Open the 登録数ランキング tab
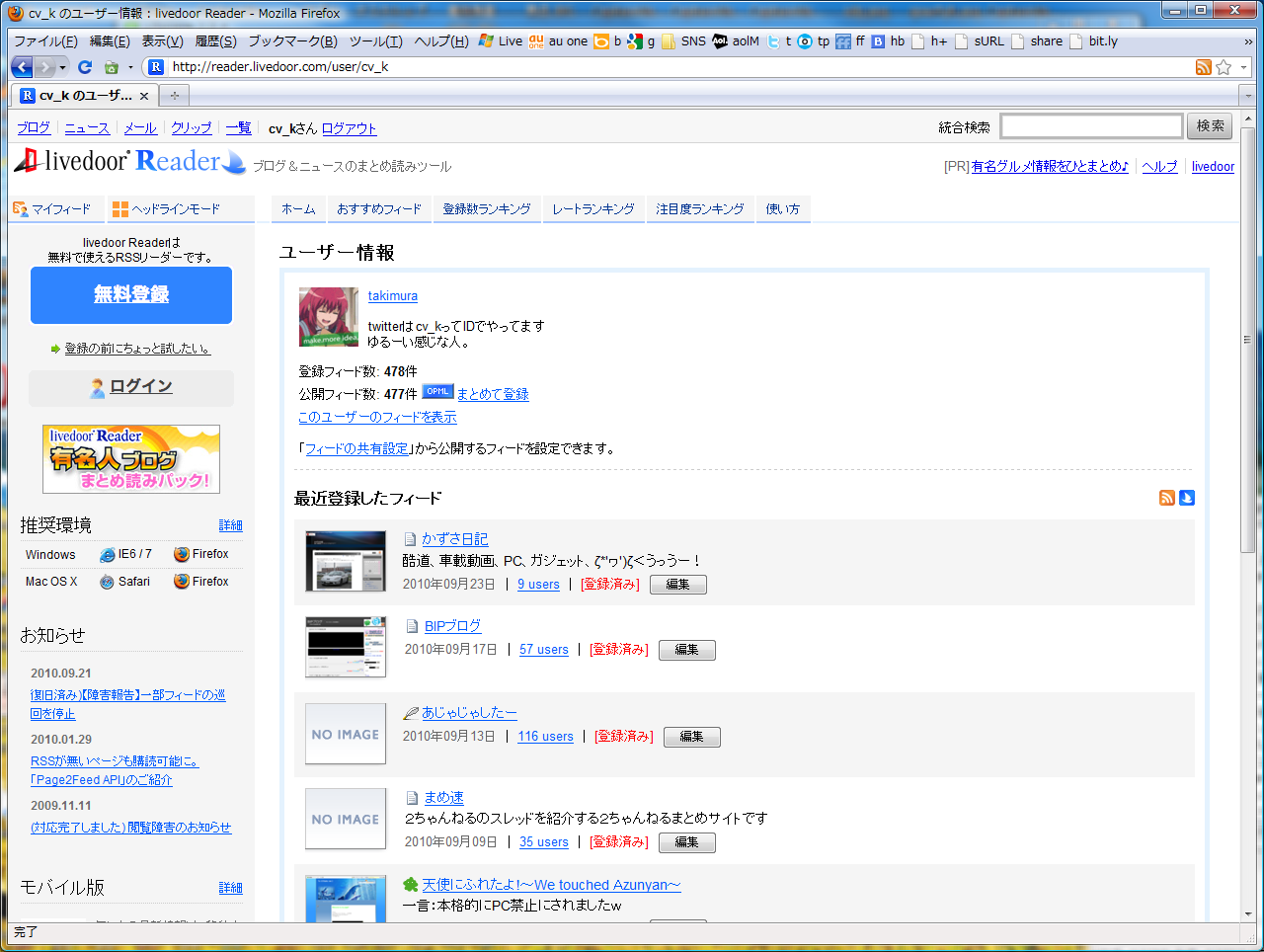Image resolution: width=1264 pixels, height=952 pixels. point(487,209)
